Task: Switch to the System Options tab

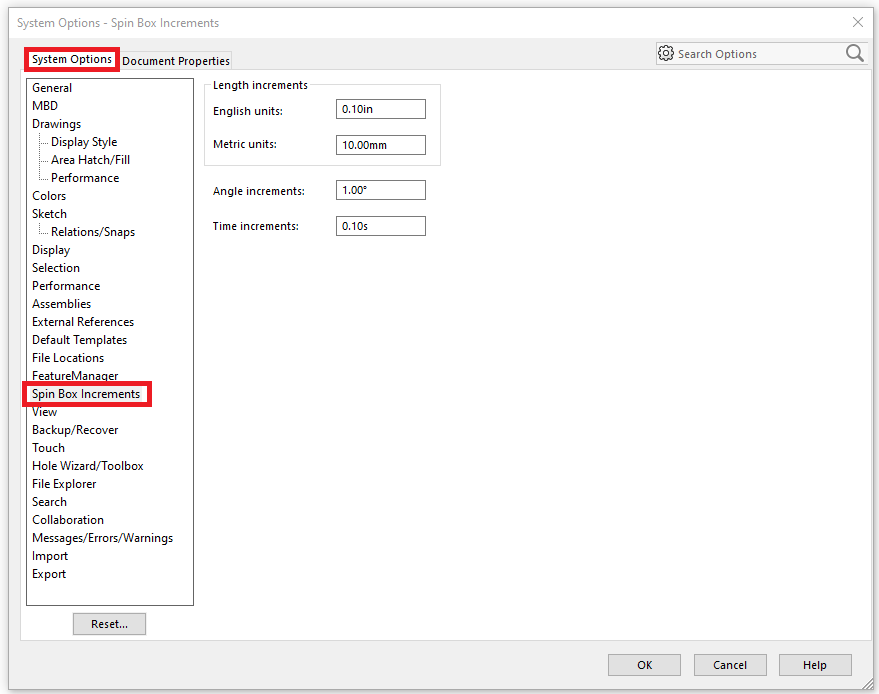Action: [72, 59]
